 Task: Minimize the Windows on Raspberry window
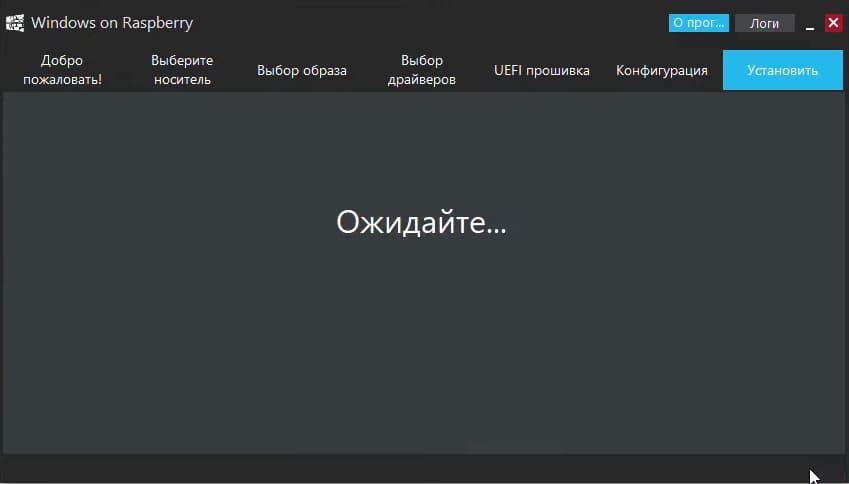[x=810, y=23]
